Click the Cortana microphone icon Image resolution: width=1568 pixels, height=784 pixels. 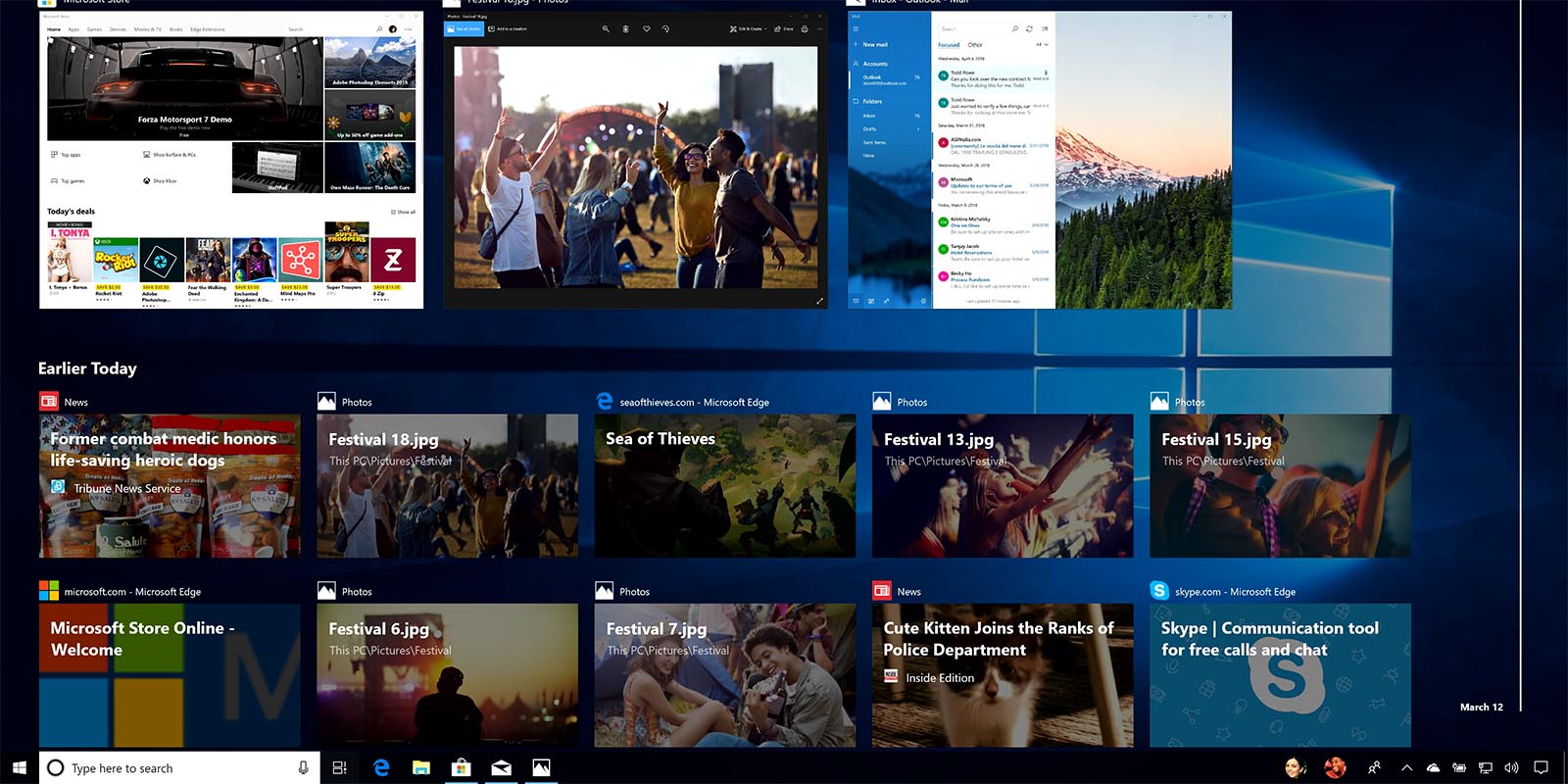tap(303, 767)
